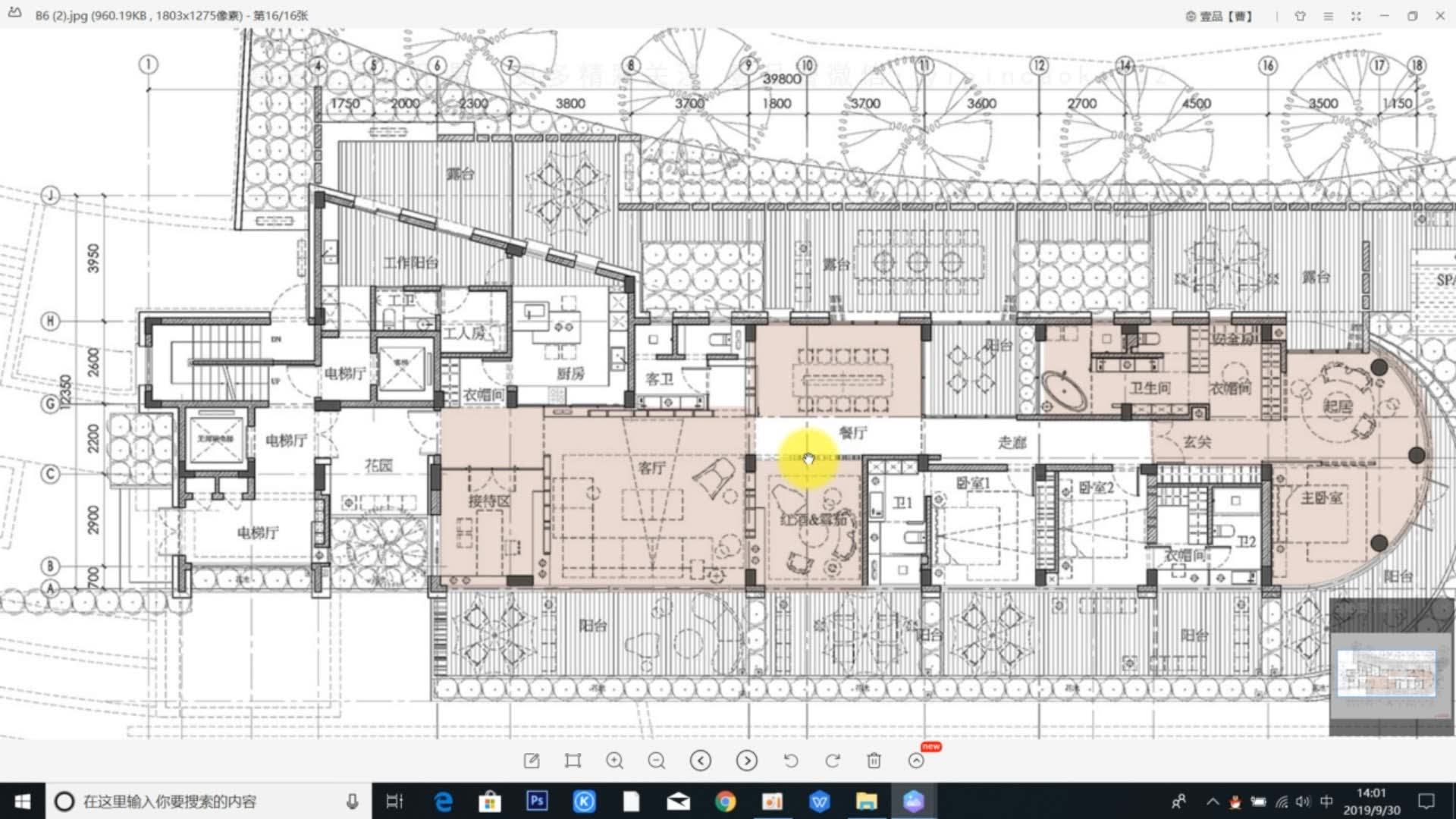This screenshot has height=819, width=1456.
Task: Show hidden system tray icons
Action: tap(1212, 802)
